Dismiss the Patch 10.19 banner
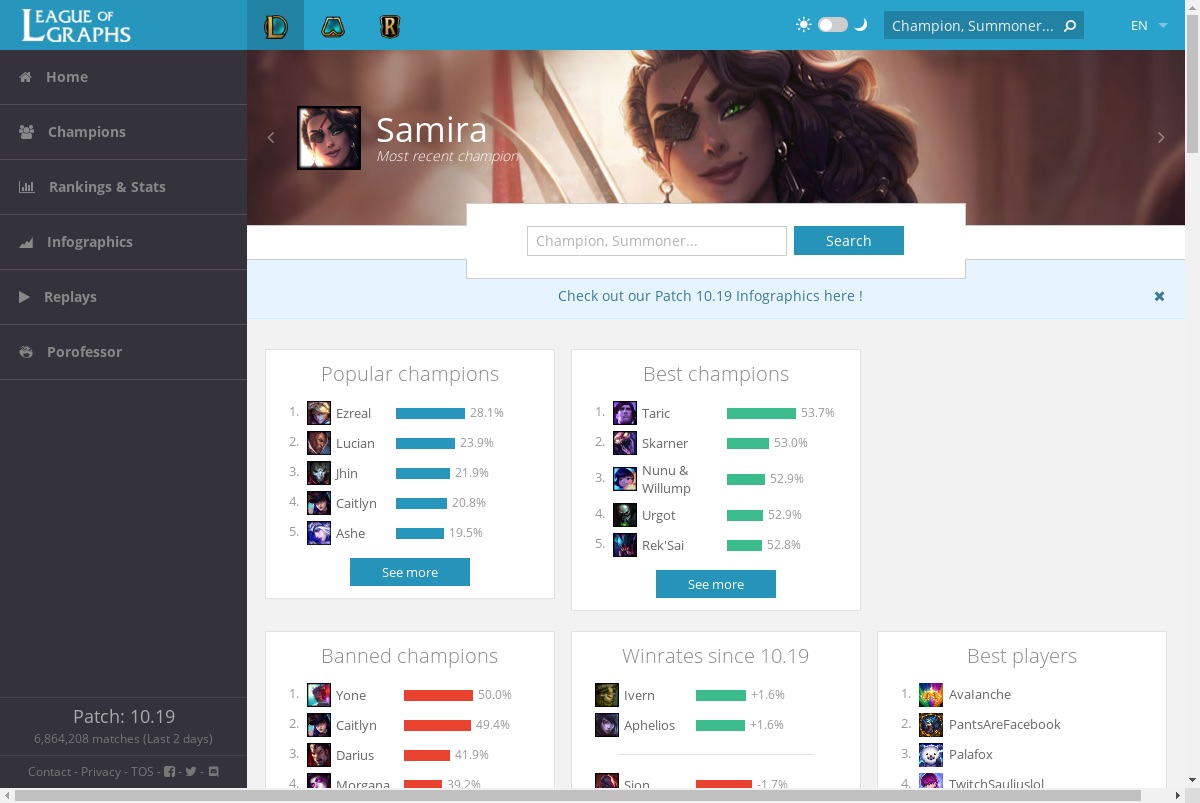This screenshot has height=803, width=1200. tap(1159, 296)
